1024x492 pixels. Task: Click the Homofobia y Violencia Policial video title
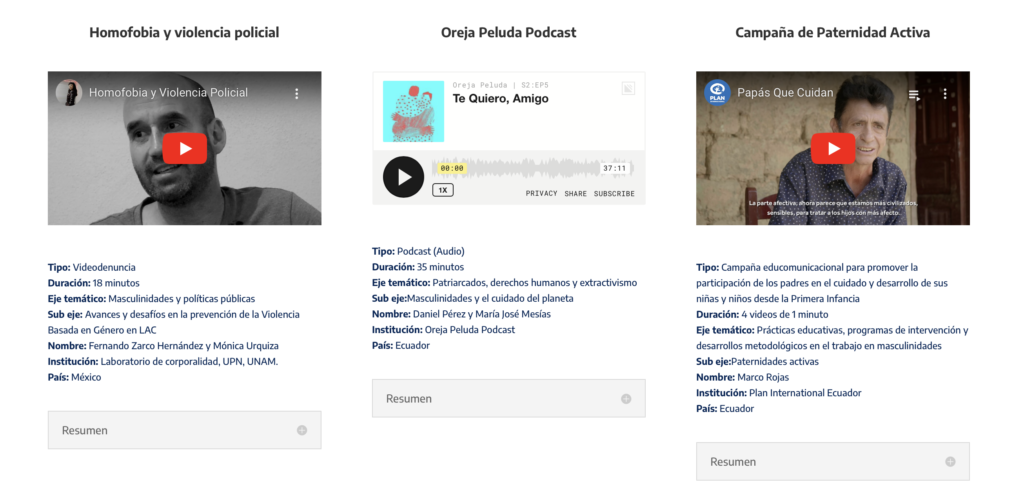click(168, 93)
